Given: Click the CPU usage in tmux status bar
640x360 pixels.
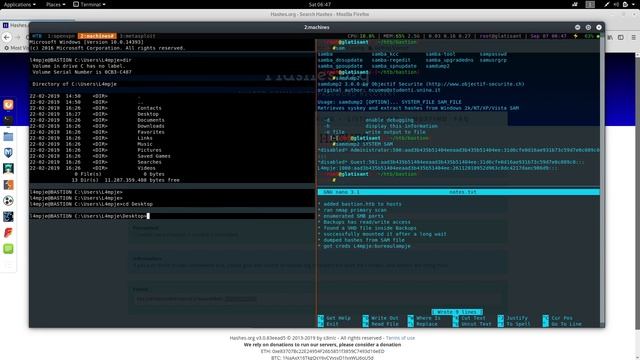Looking at the screenshot, I should coord(361,36).
